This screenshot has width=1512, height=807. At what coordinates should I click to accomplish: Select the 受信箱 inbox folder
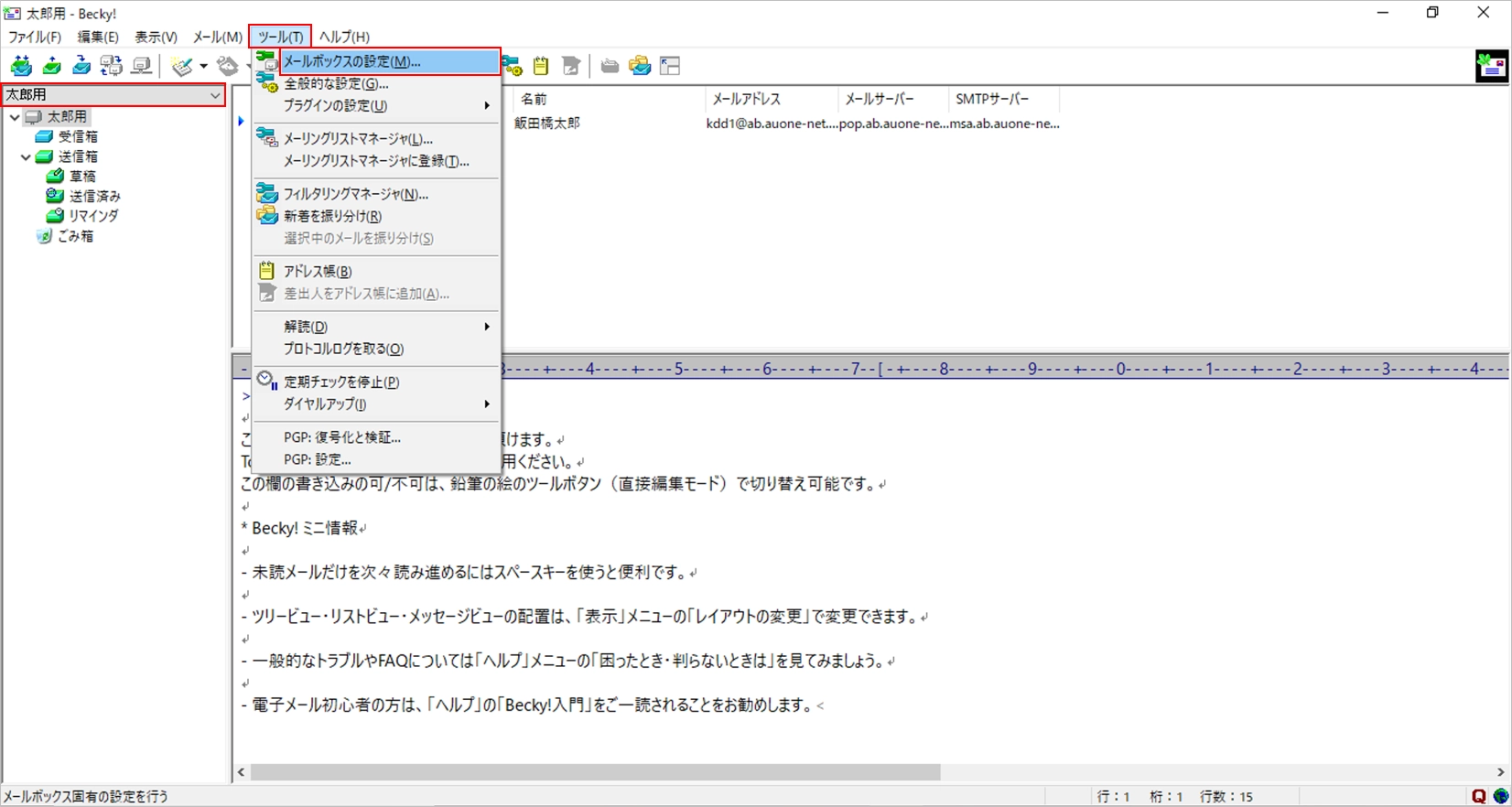coord(67,136)
